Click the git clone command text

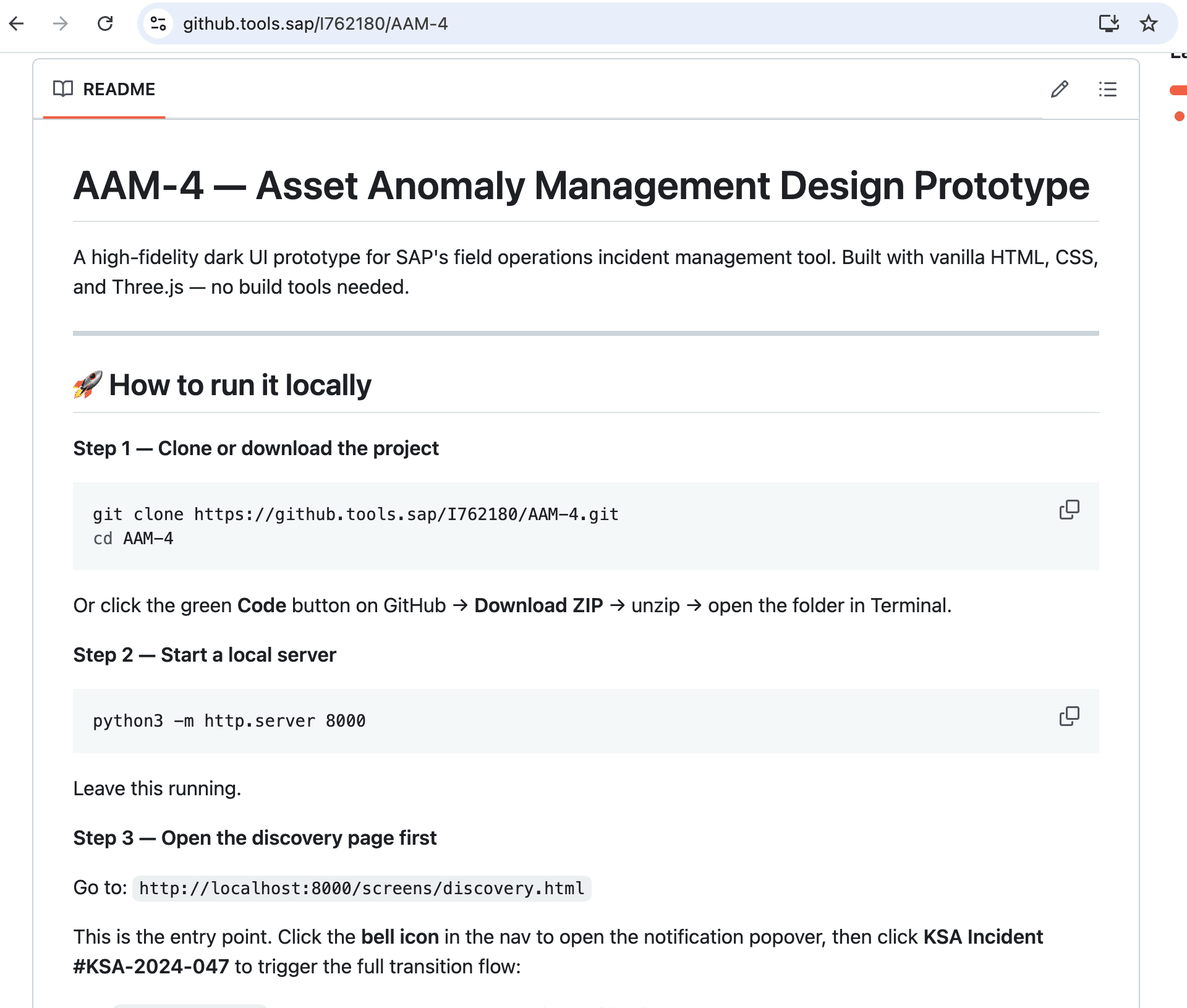pyautogui.click(x=355, y=515)
